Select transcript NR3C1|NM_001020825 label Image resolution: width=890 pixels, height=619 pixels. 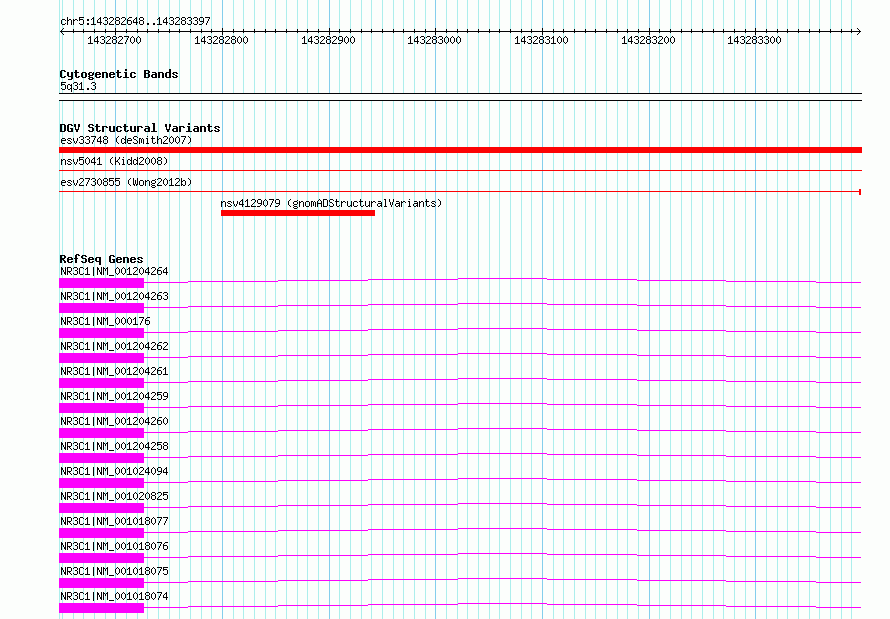tap(114, 496)
